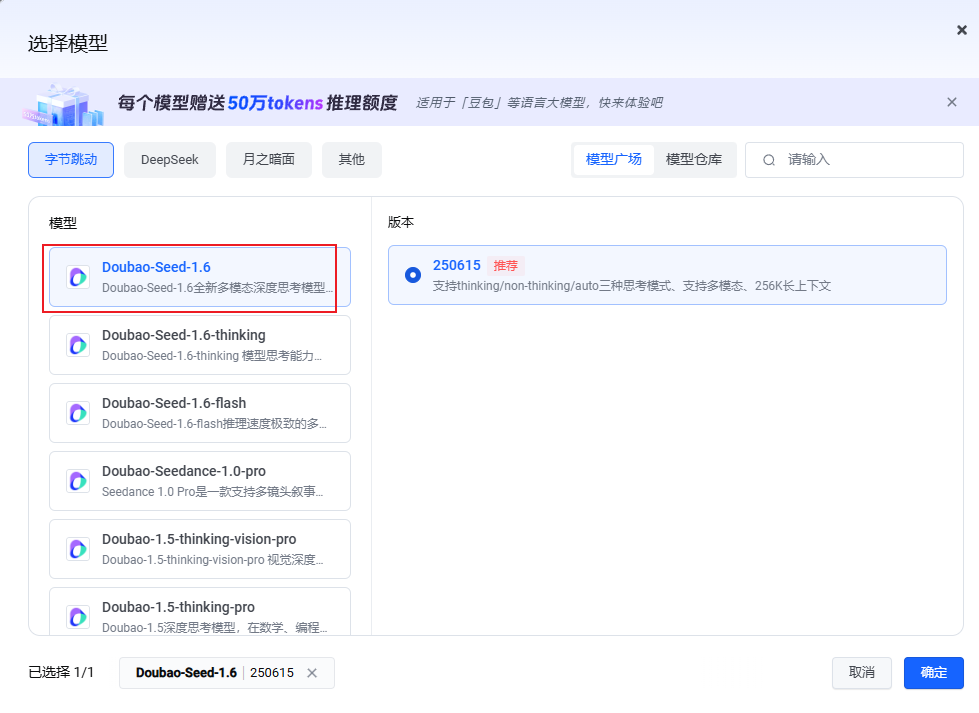Select the Doubao-Seed-1.6 model name
Screen dimensions: 979x713
coord(156,267)
